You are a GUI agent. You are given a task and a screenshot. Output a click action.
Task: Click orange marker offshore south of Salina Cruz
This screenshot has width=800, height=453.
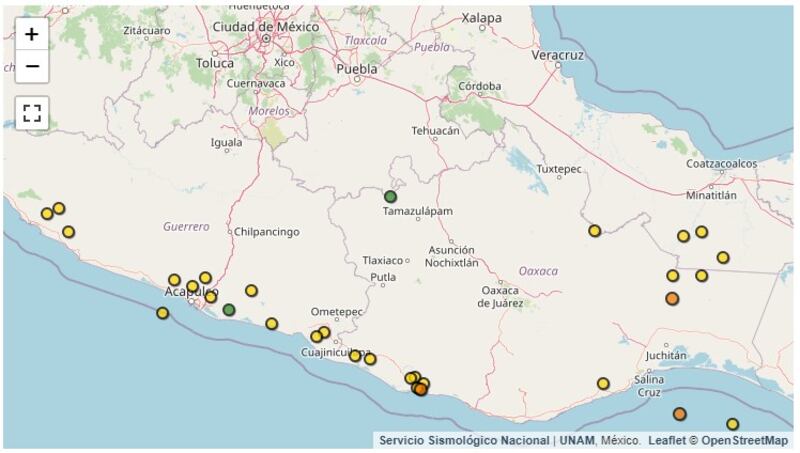(x=680, y=414)
